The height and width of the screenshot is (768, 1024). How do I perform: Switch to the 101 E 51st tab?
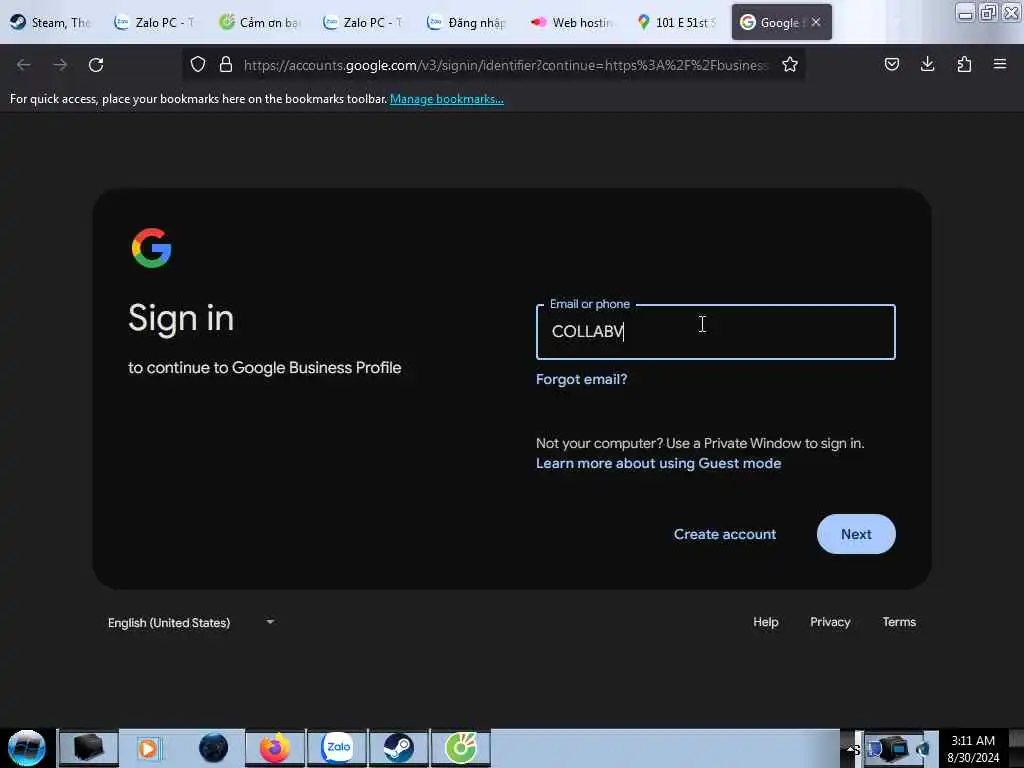coord(677,22)
